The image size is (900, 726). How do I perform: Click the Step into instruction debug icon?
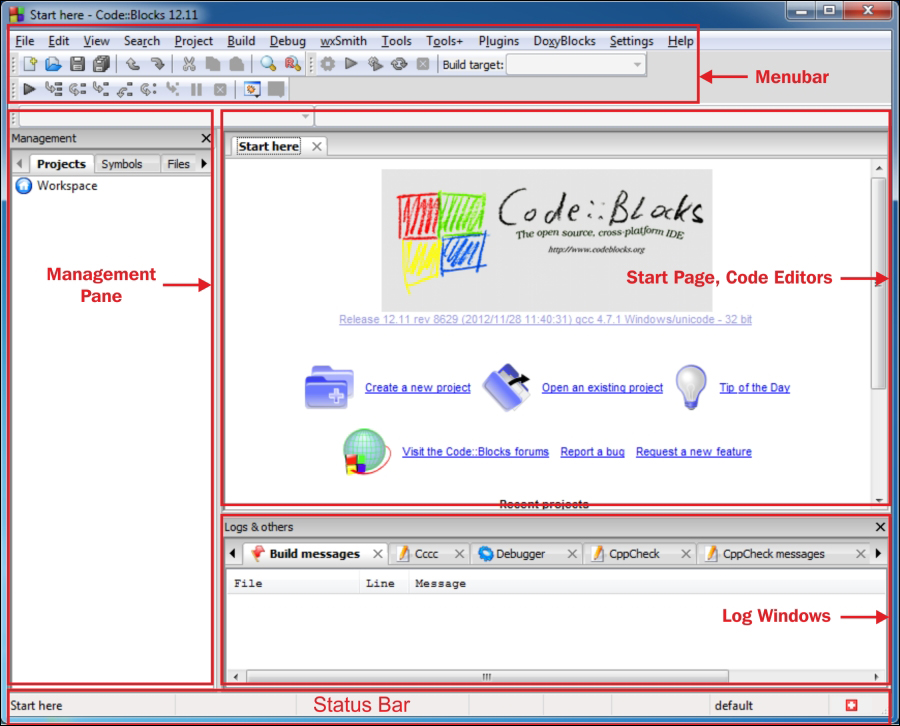pos(172,89)
